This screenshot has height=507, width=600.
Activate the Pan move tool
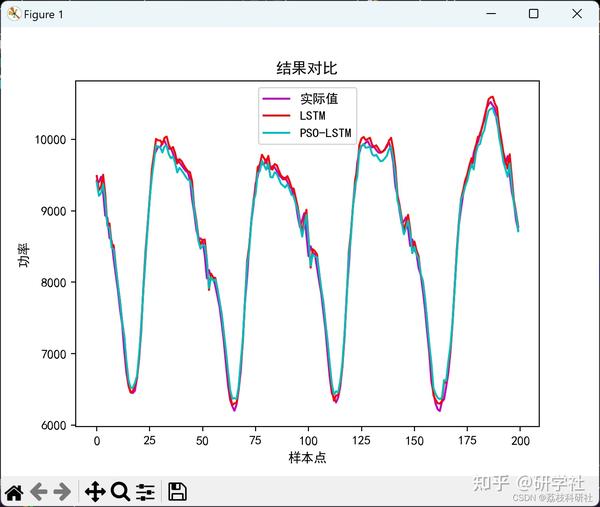click(95, 492)
